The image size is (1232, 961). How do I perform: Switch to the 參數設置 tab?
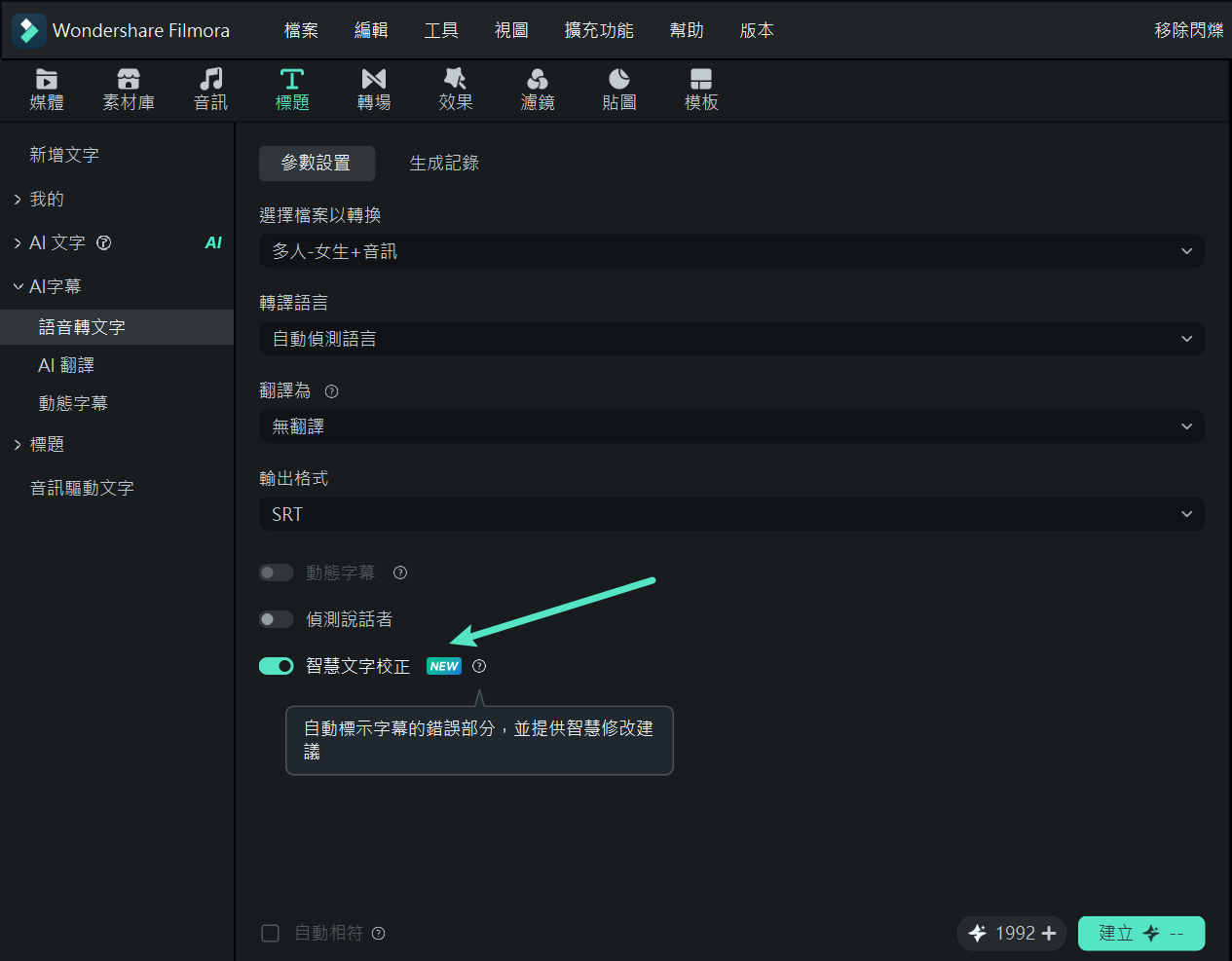(x=317, y=164)
